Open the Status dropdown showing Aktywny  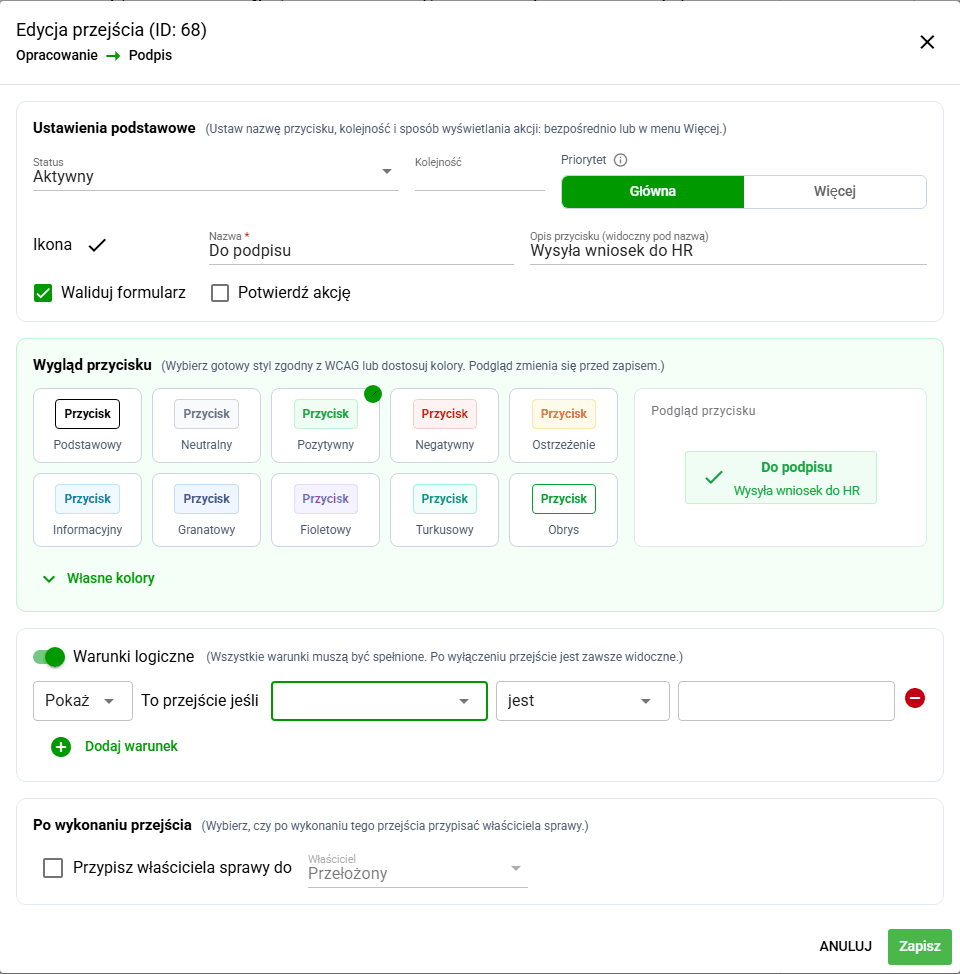tap(216, 173)
